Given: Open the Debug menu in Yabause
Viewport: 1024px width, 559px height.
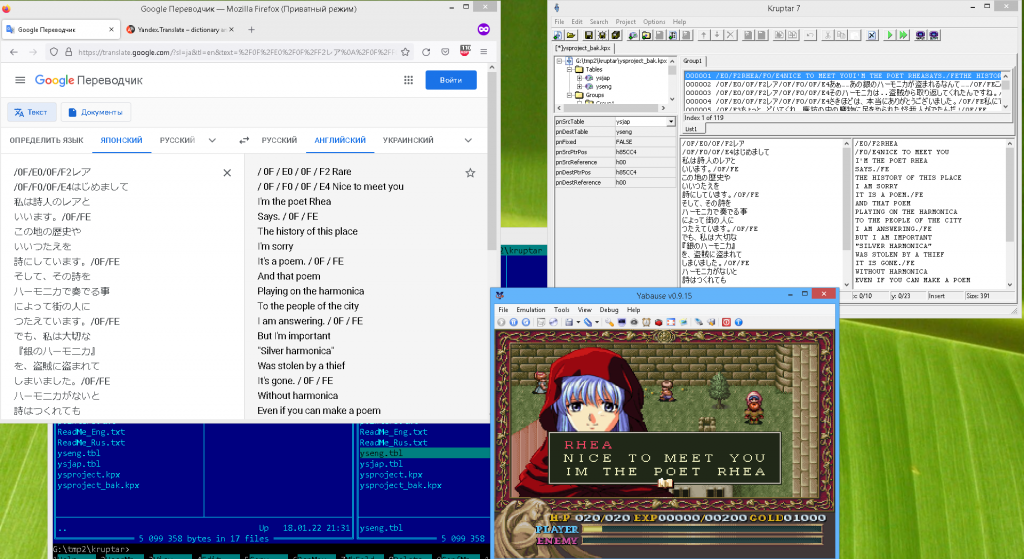Looking at the screenshot, I should pos(609,310).
